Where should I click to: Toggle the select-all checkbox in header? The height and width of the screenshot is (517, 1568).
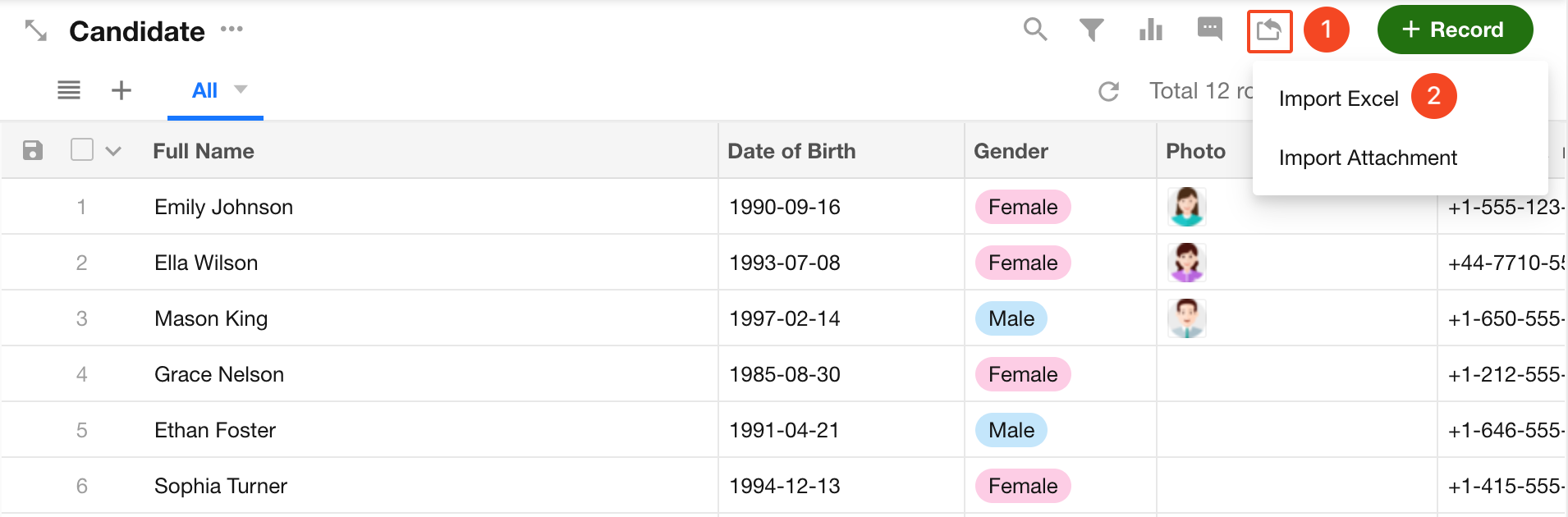tap(82, 149)
